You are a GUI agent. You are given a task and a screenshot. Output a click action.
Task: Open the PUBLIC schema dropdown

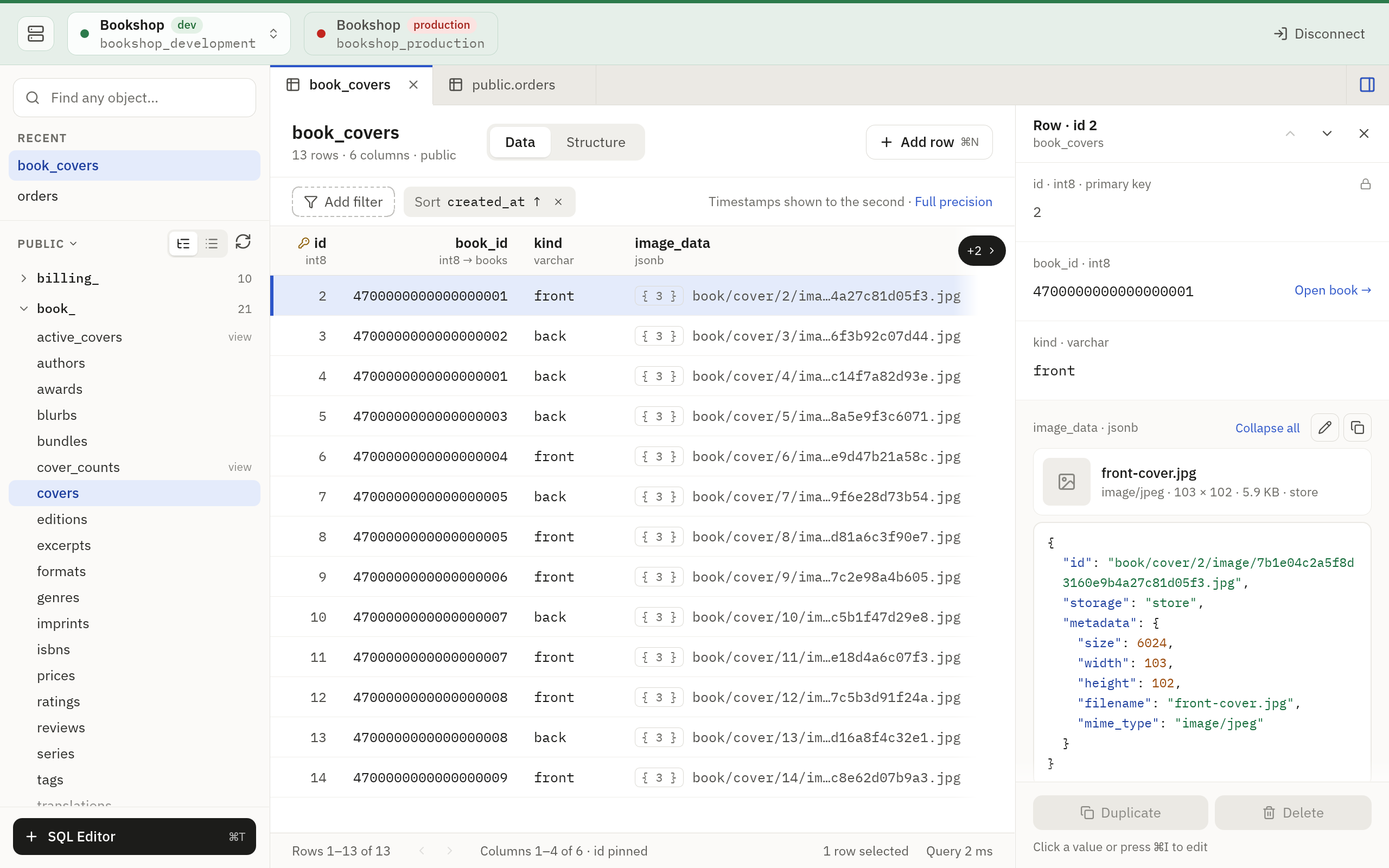pos(48,244)
